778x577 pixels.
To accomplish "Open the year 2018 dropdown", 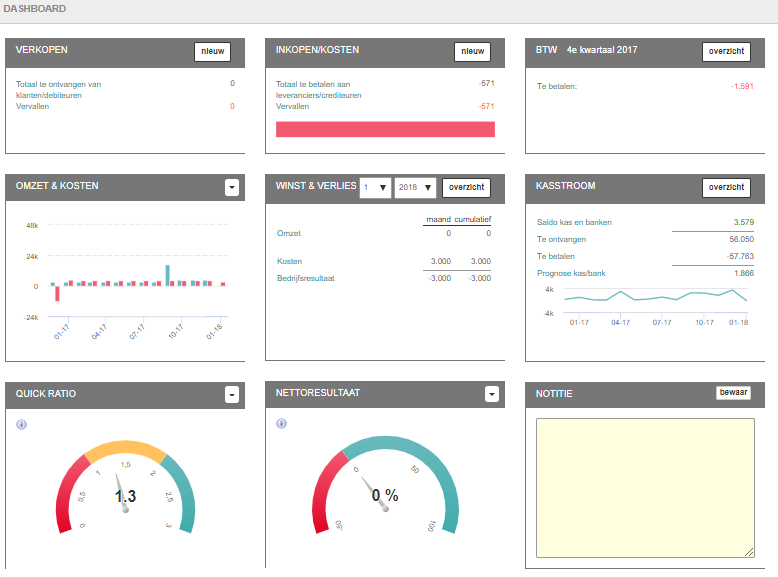I will [x=415, y=187].
